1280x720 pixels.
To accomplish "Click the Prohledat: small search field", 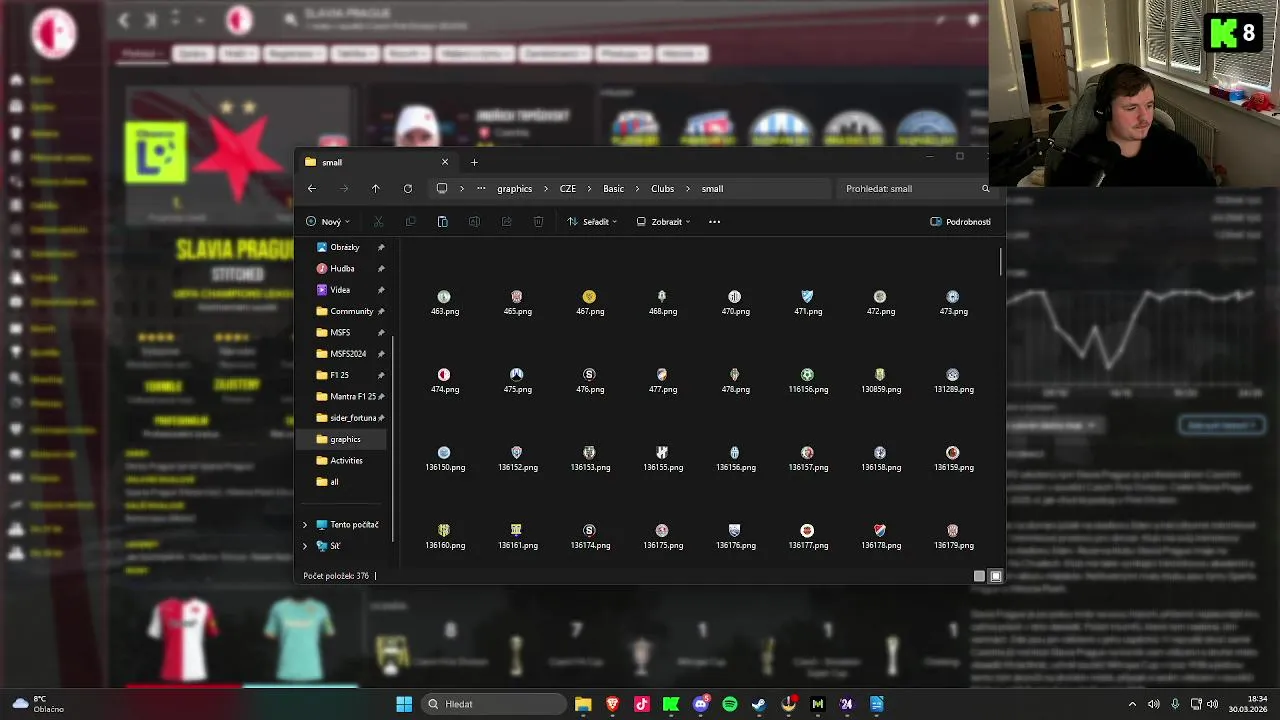I will (x=916, y=188).
